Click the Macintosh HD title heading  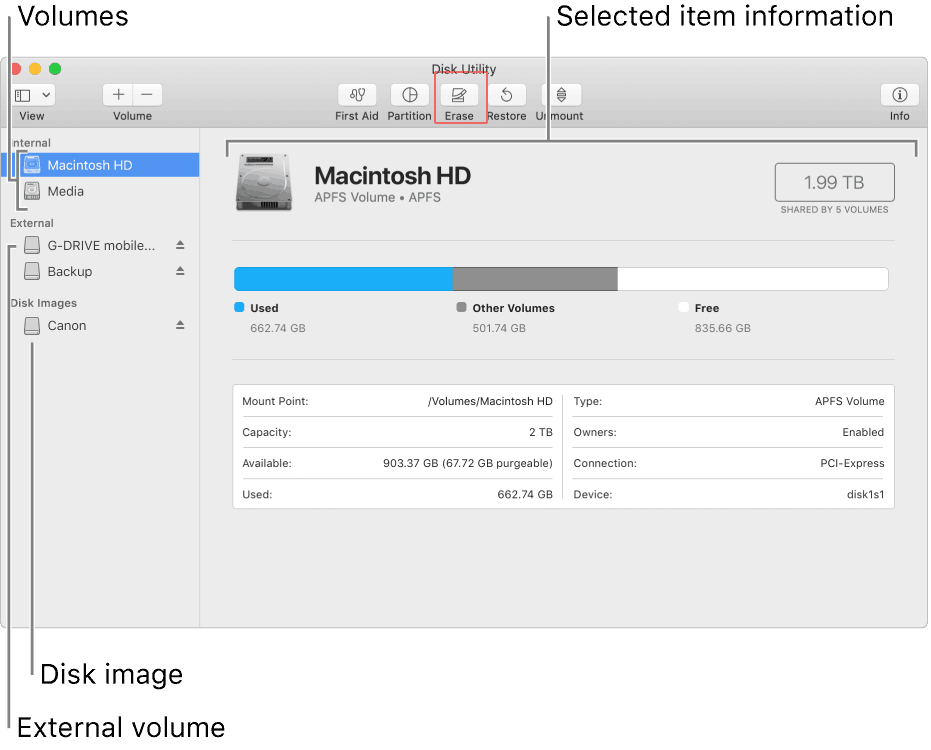392,176
